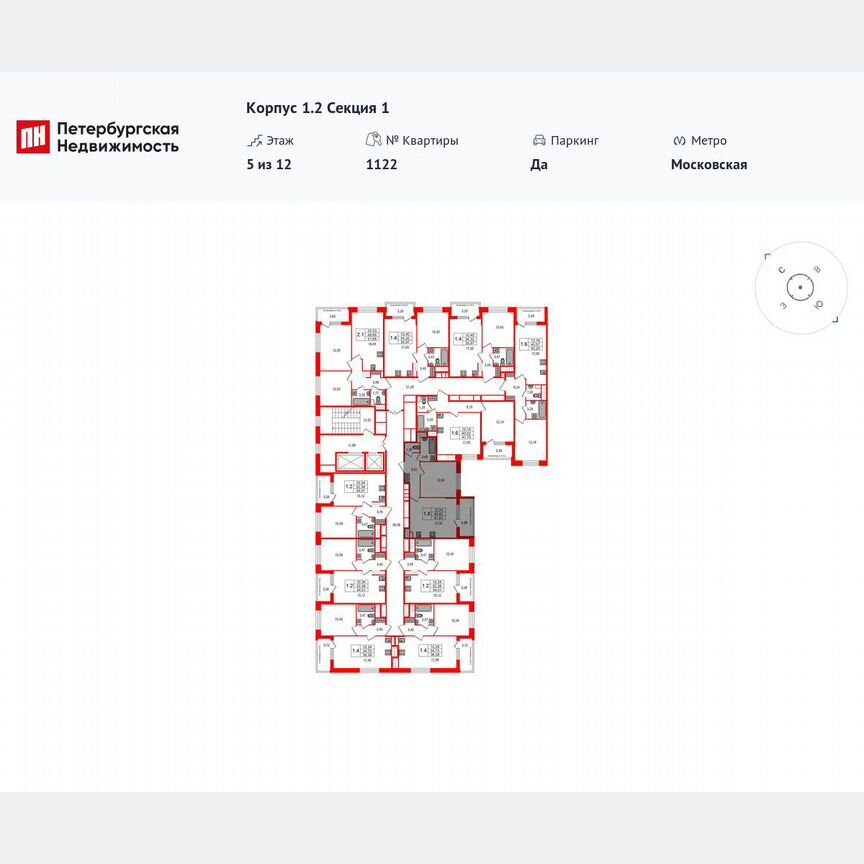Select the floor value 5 из 12
864x864 pixels.
point(269,165)
